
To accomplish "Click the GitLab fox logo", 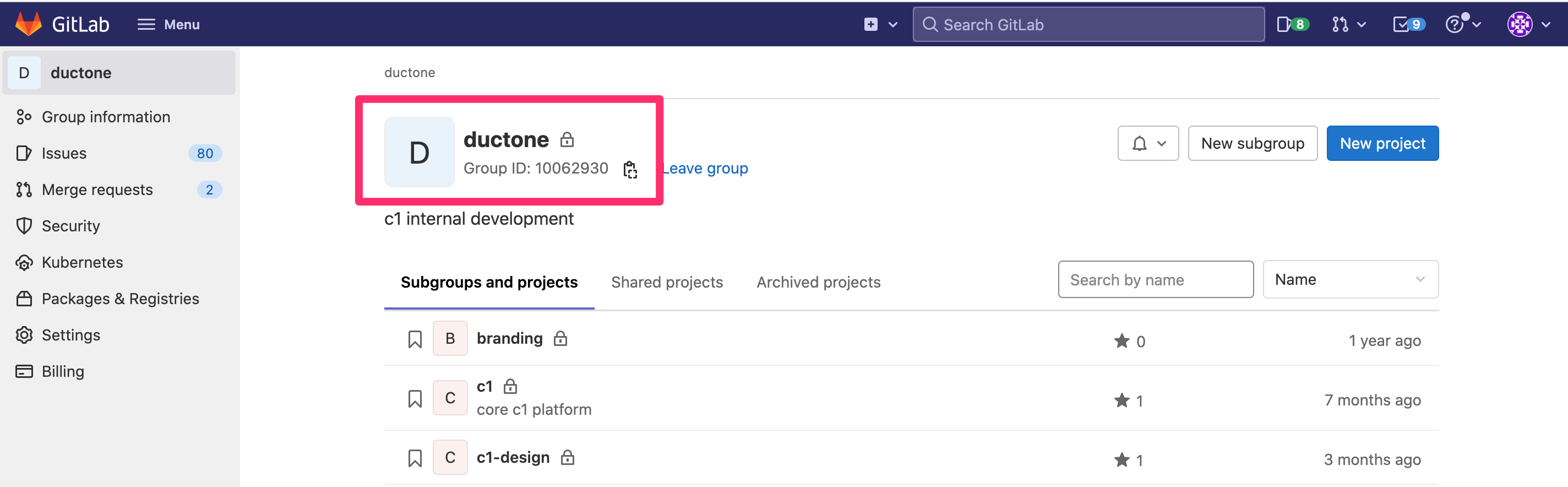I will pyautogui.click(x=29, y=24).
